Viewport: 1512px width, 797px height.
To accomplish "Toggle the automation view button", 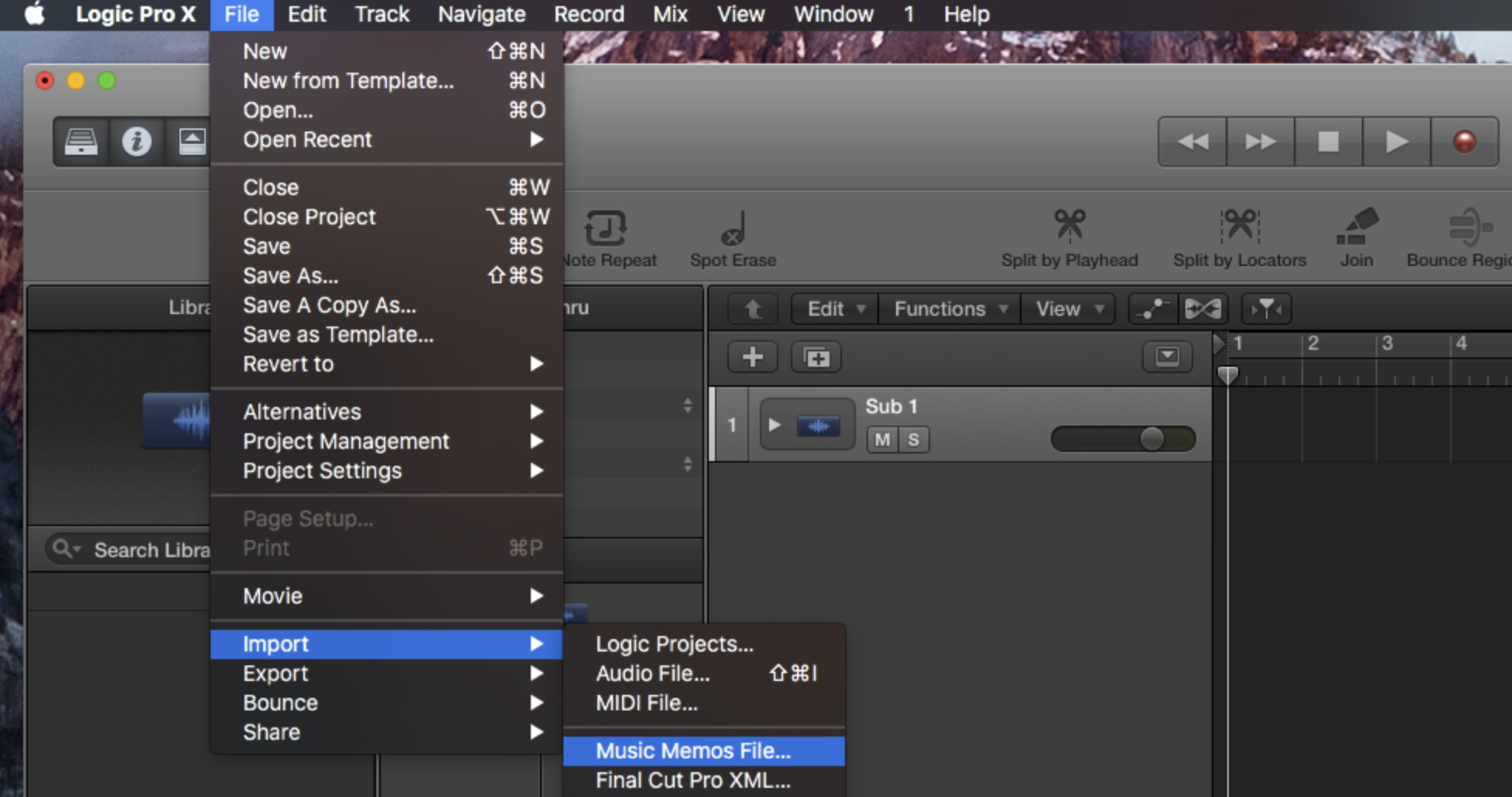I will pyautogui.click(x=1152, y=309).
